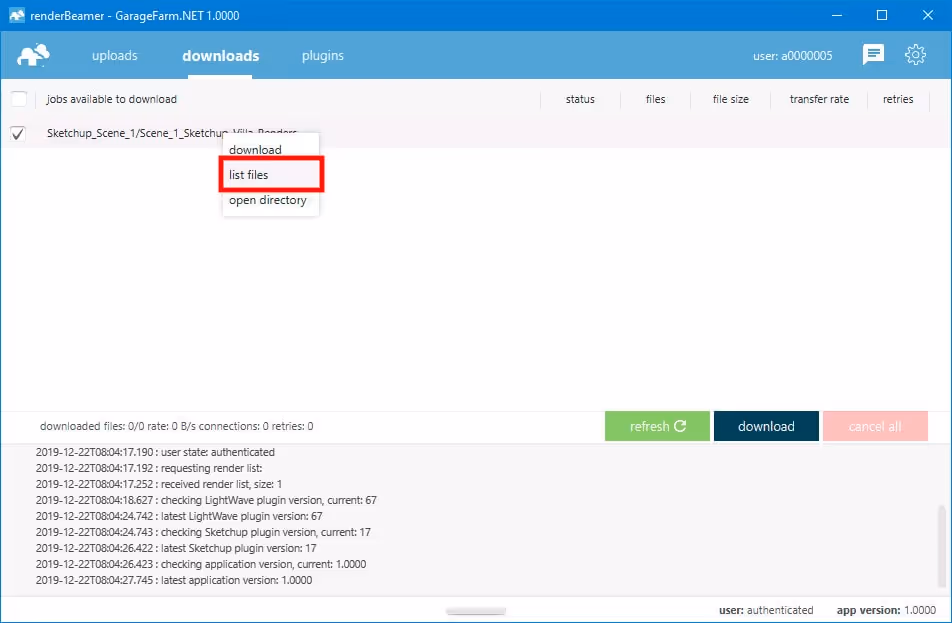952x623 pixels.
Task: Click log line 'latest LightWave plugin version: 67'
Action: (179, 516)
